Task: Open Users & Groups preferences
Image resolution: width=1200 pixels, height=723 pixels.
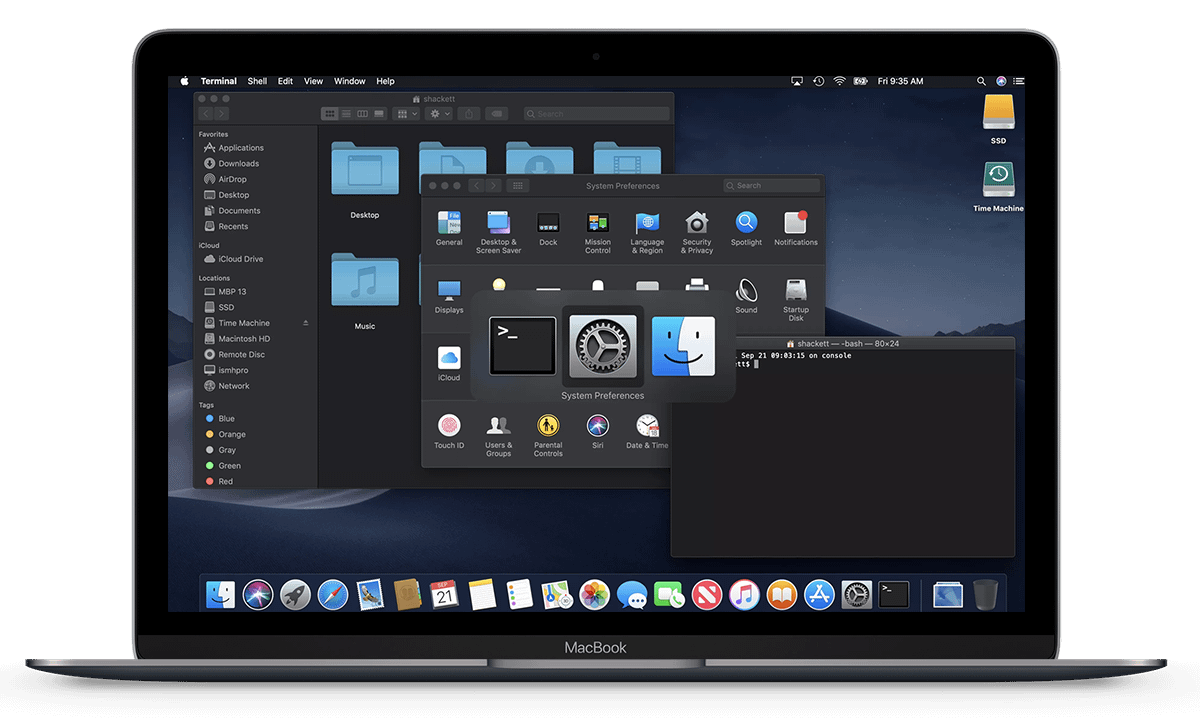Action: (x=498, y=435)
